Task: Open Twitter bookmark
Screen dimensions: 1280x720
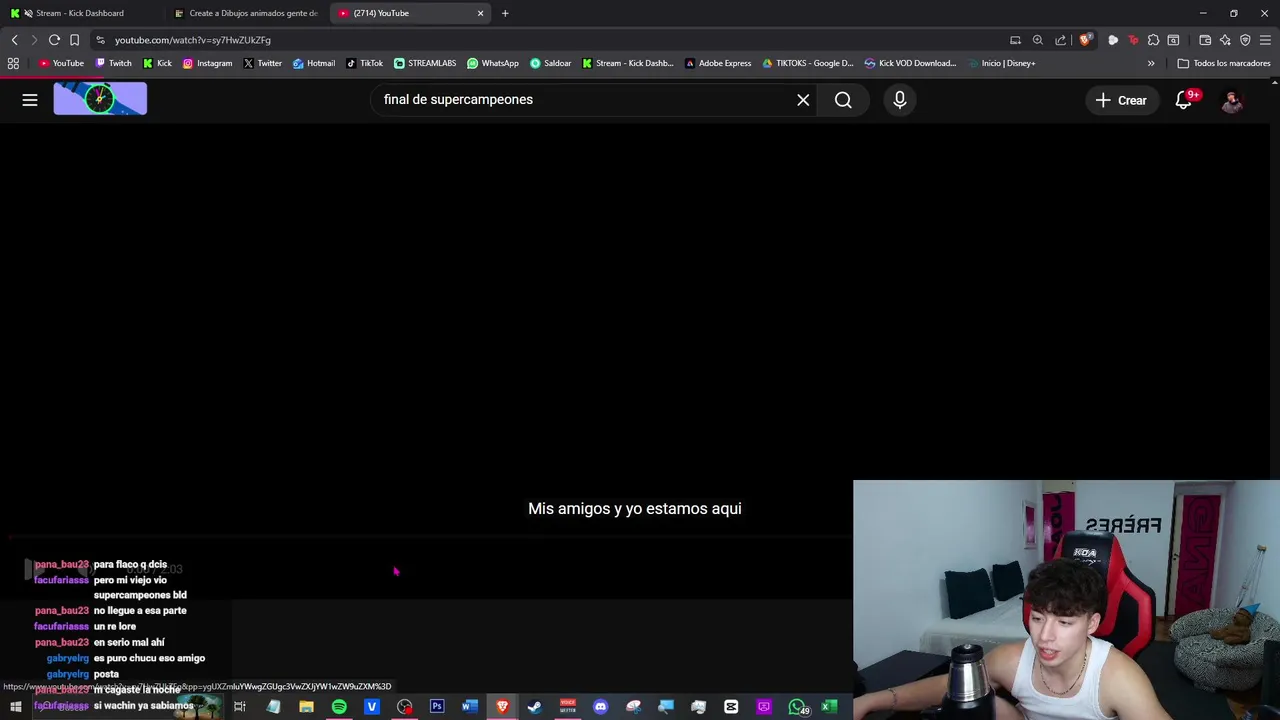Action: point(262,63)
